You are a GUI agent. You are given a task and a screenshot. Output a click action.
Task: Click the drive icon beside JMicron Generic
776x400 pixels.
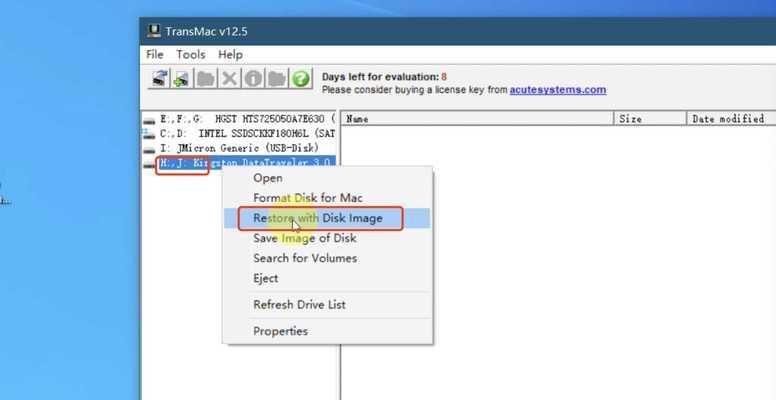[149, 149]
